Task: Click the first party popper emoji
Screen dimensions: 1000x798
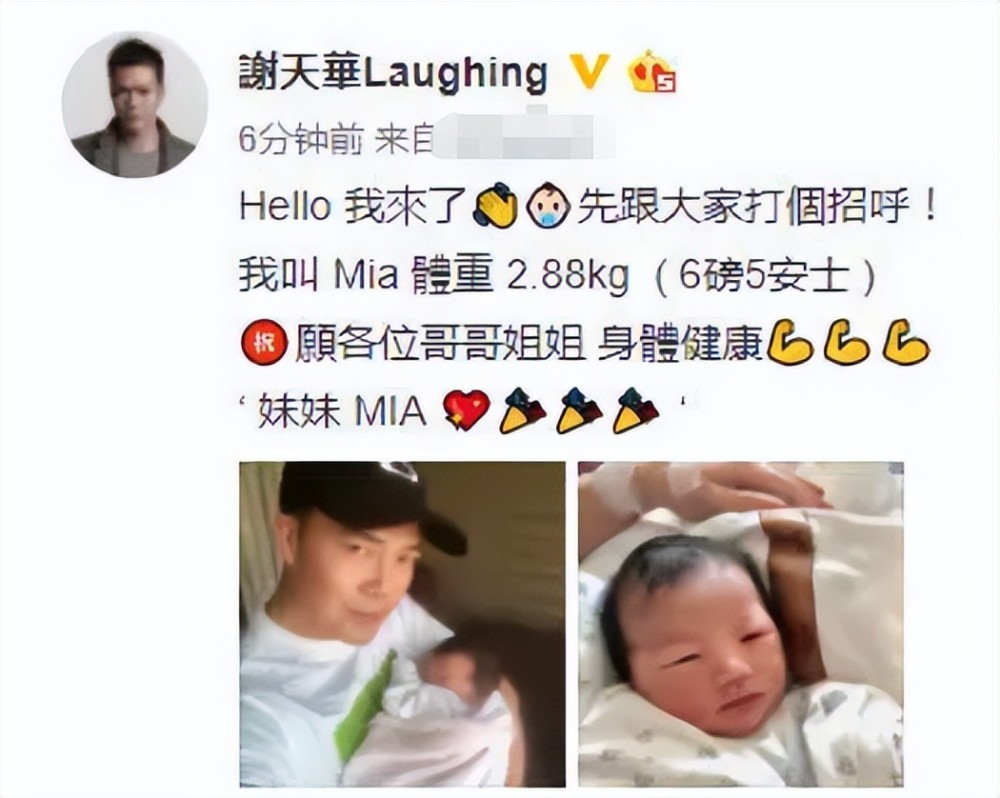Action: point(523,411)
